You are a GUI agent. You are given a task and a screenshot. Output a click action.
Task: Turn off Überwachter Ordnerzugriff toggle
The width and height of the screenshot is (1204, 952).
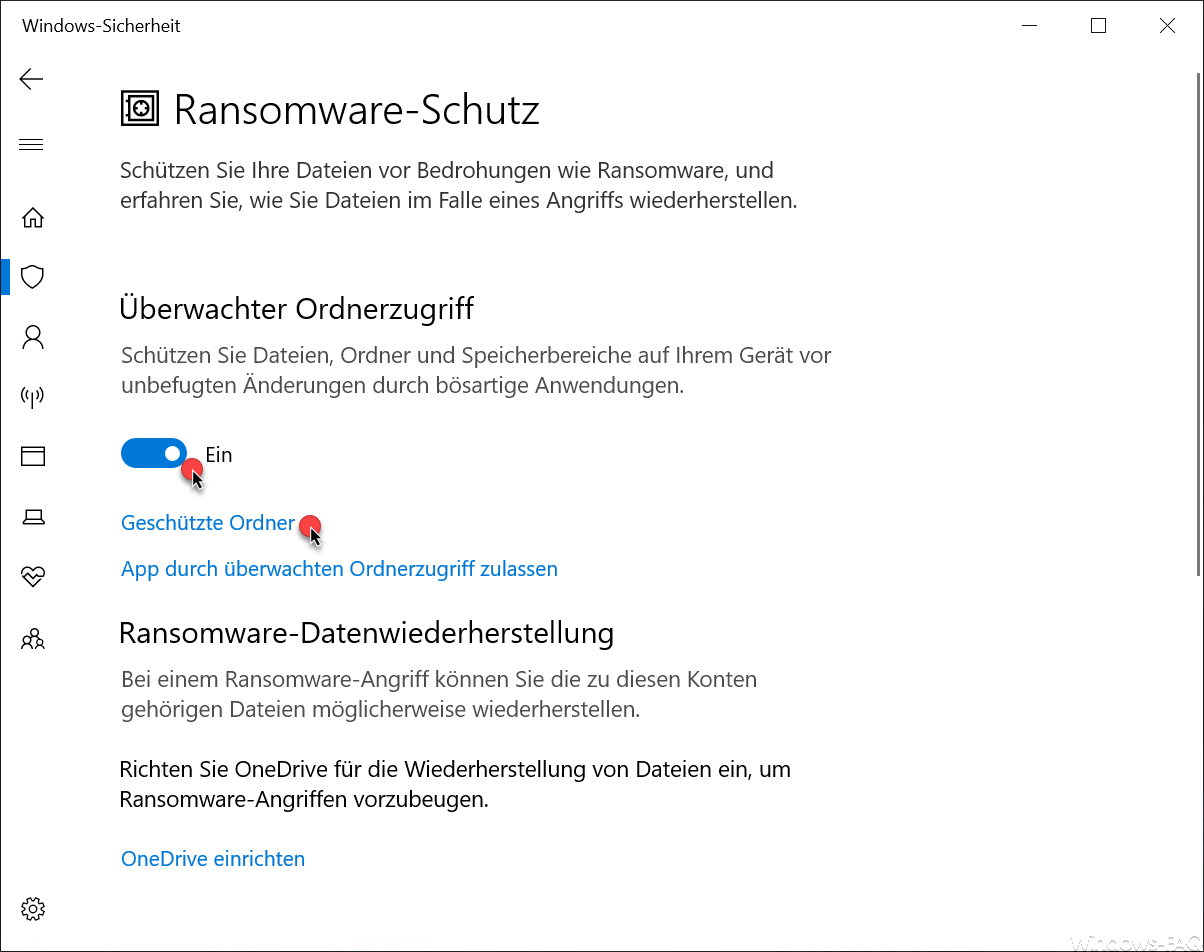154,454
